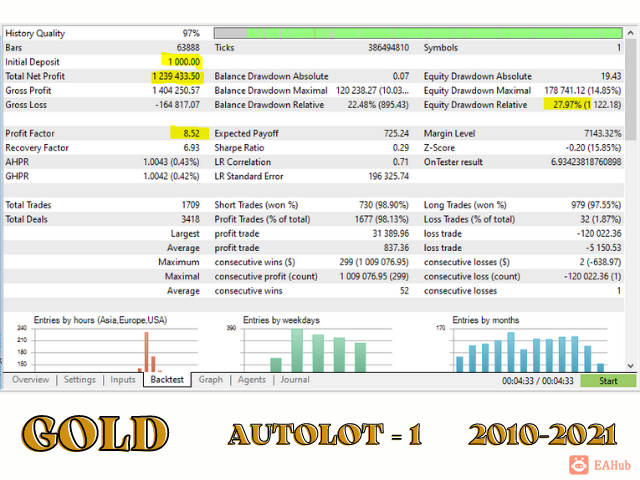Select the Profit Factor value 8.52
The width and height of the screenshot is (640, 480).
coord(191,133)
